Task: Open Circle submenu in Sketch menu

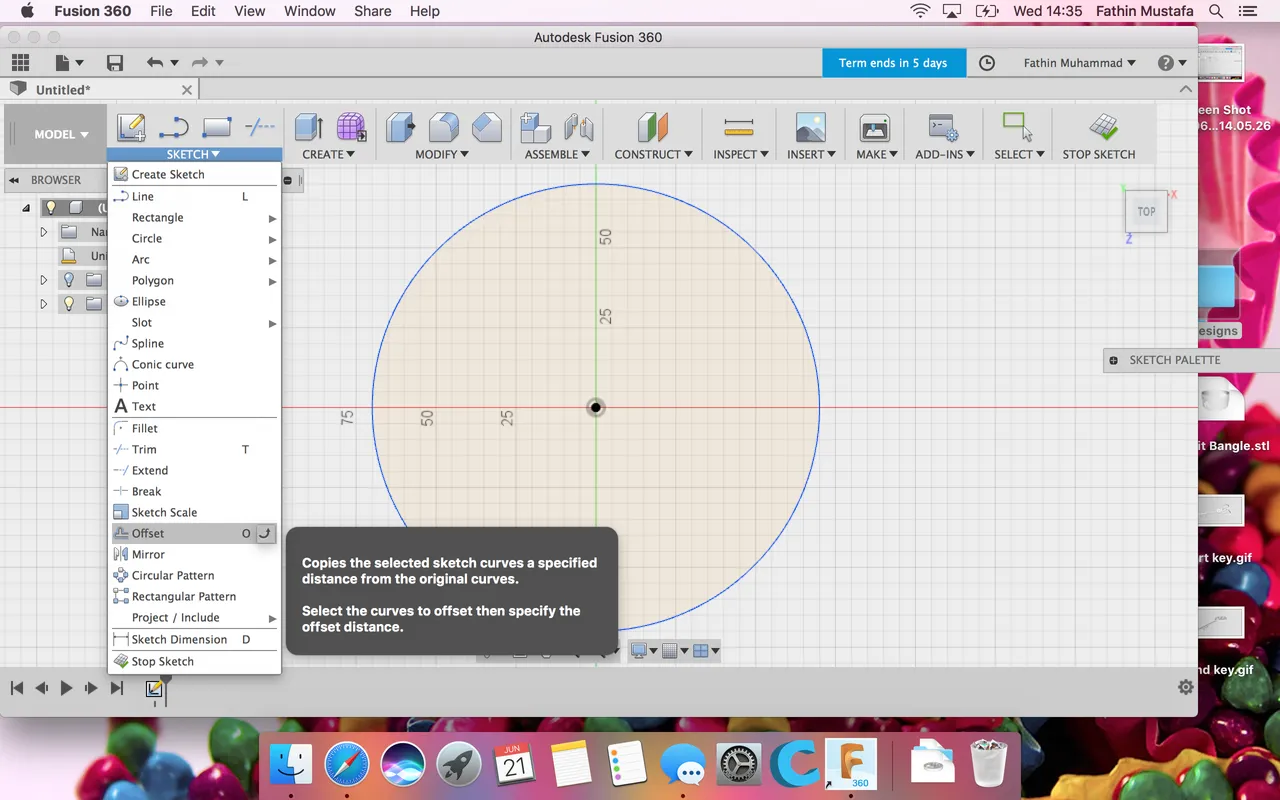Action: (194, 238)
